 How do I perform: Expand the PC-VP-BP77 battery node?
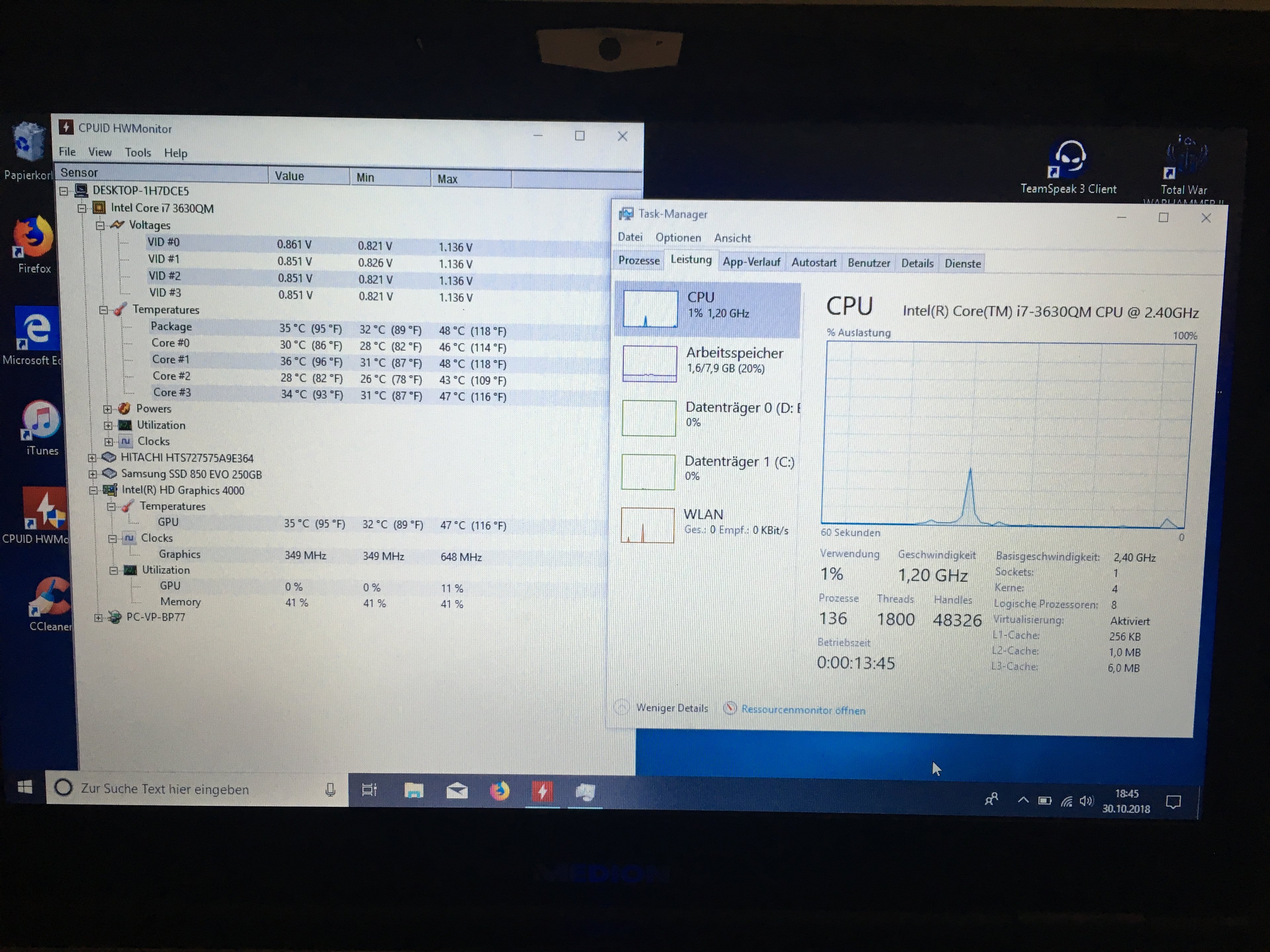click(x=98, y=618)
